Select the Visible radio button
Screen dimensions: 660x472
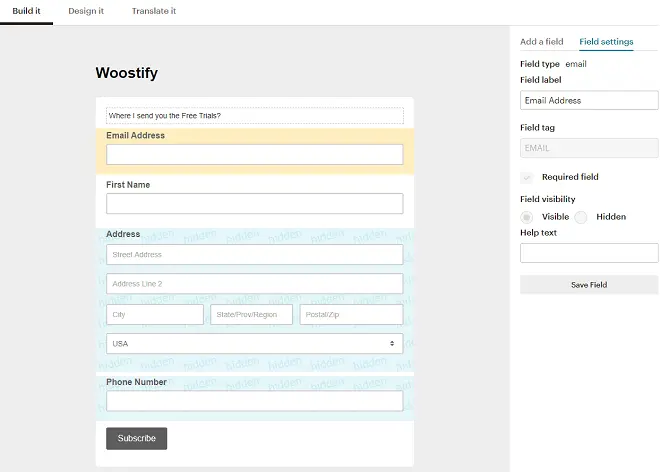pyautogui.click(x=526, y=217)
